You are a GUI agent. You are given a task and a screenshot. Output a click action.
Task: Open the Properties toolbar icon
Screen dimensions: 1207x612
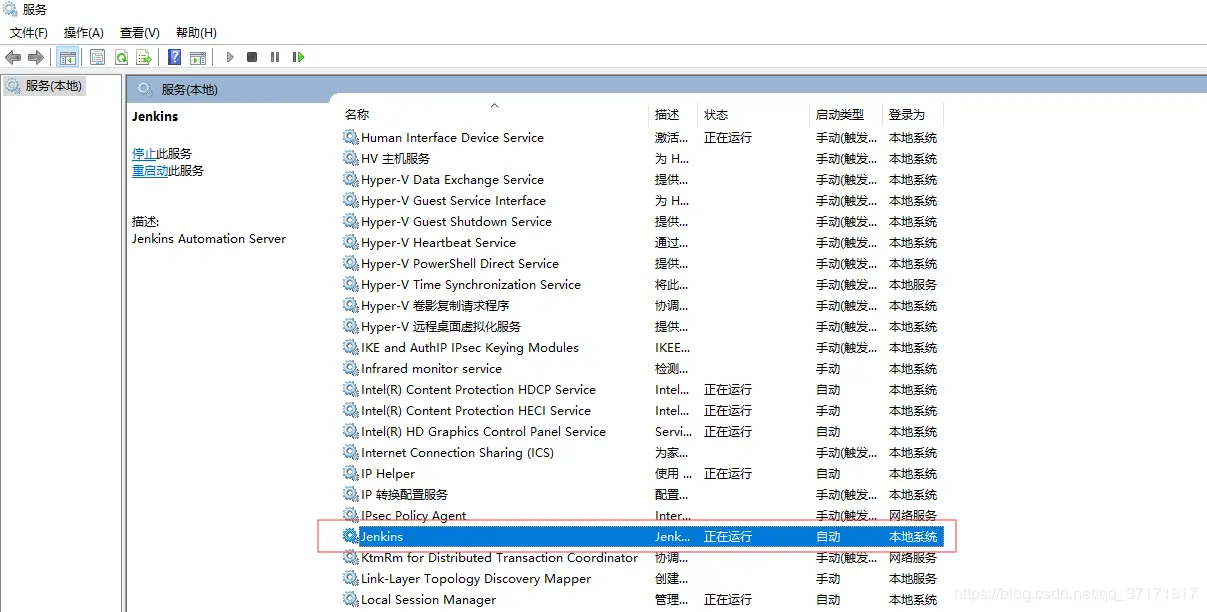(97, 58)
